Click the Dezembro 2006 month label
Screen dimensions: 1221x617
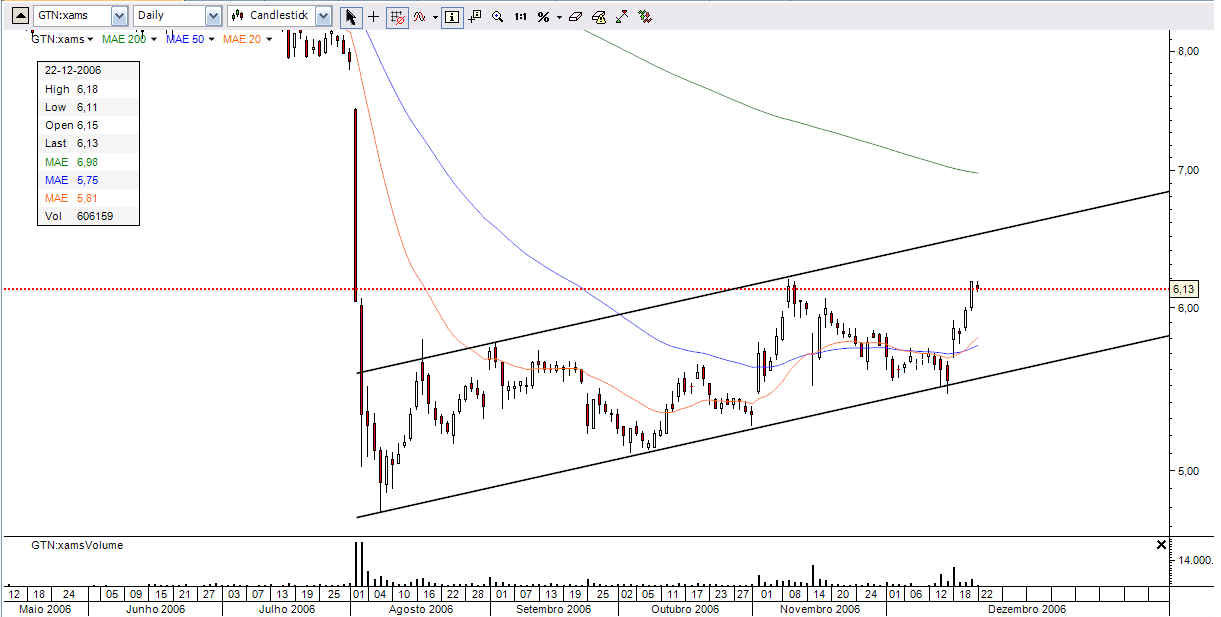pos(1027,609)
